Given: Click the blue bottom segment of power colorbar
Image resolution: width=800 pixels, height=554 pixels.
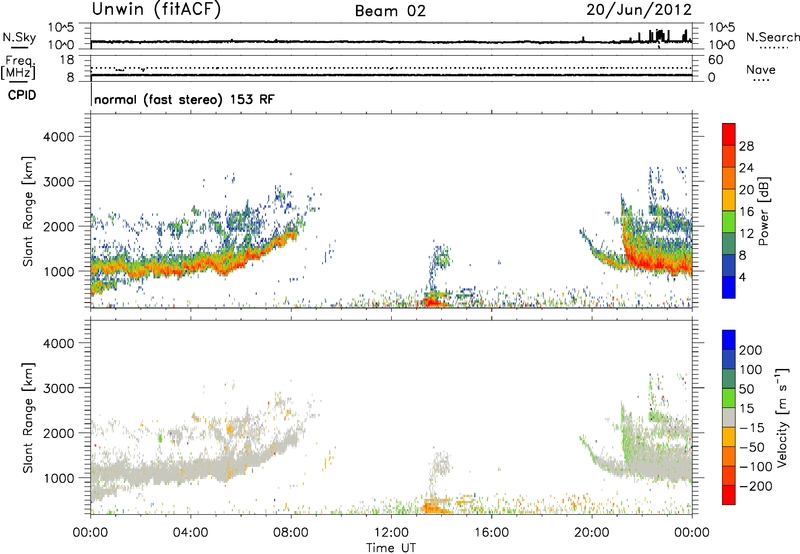Looking at the screenshot, I should (x=729, y=287).
